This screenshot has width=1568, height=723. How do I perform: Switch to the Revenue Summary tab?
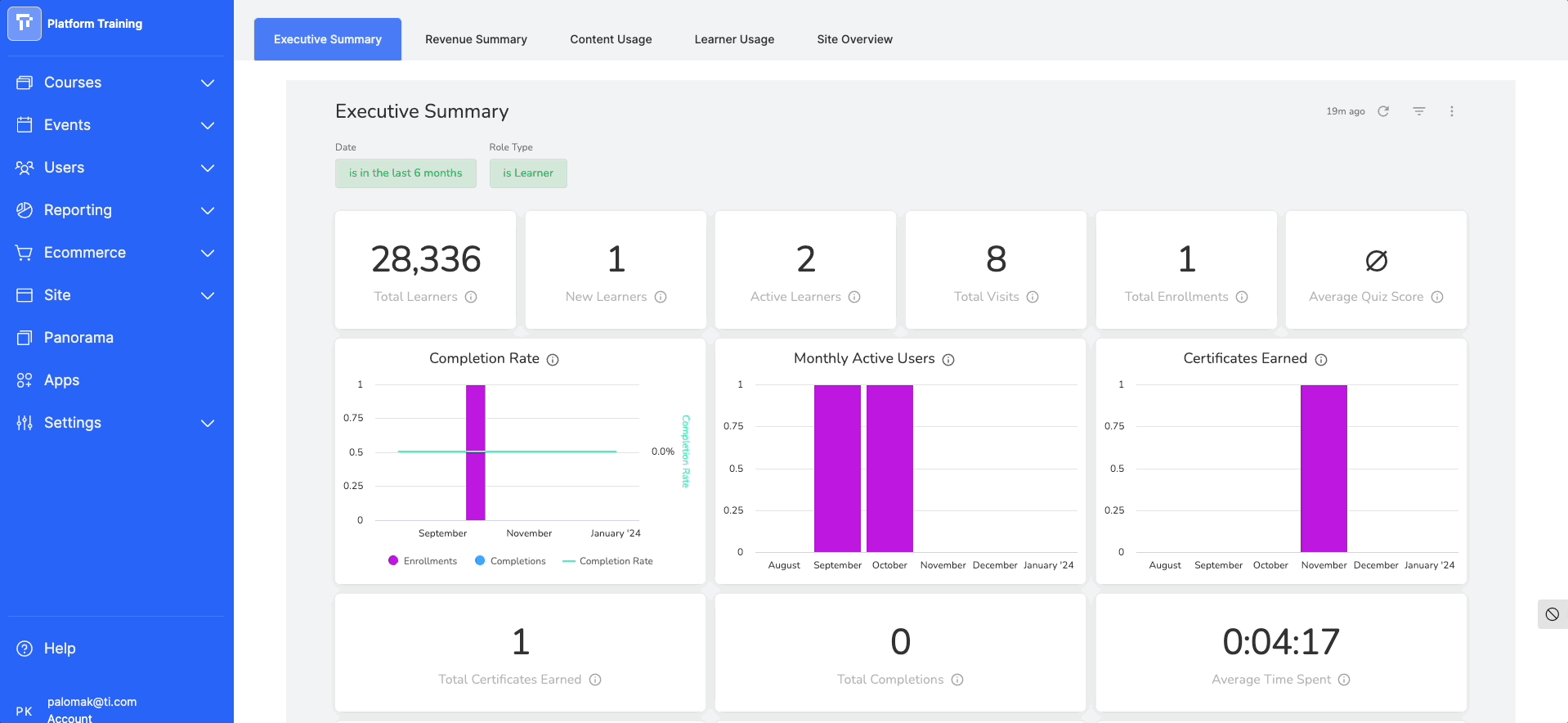pyautogui.click(x=476, y=39)
